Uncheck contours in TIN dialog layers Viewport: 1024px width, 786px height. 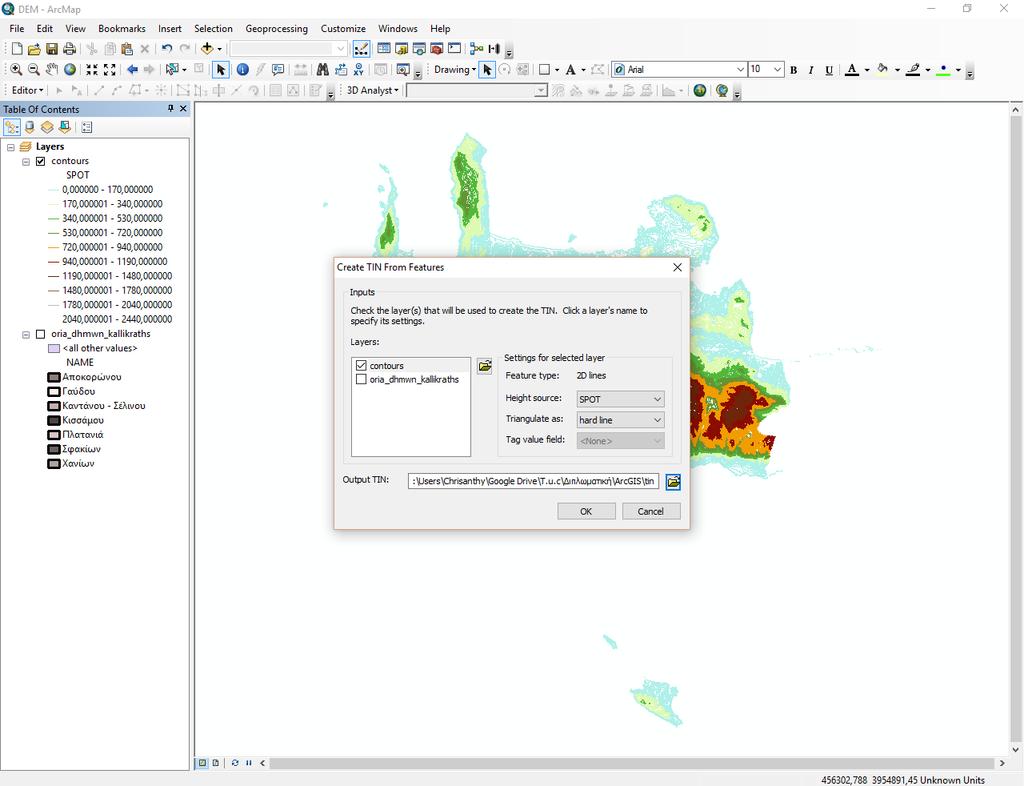tap(361, 366)
